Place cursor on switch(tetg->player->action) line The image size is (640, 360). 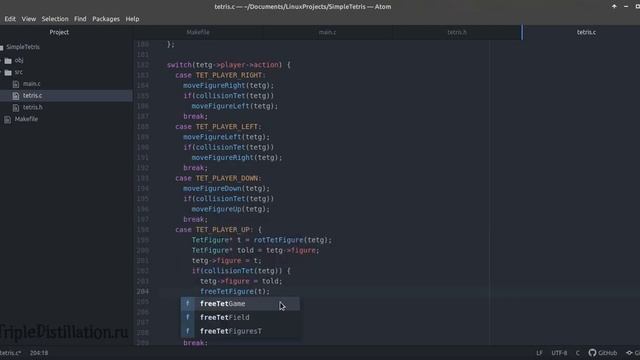229,65
